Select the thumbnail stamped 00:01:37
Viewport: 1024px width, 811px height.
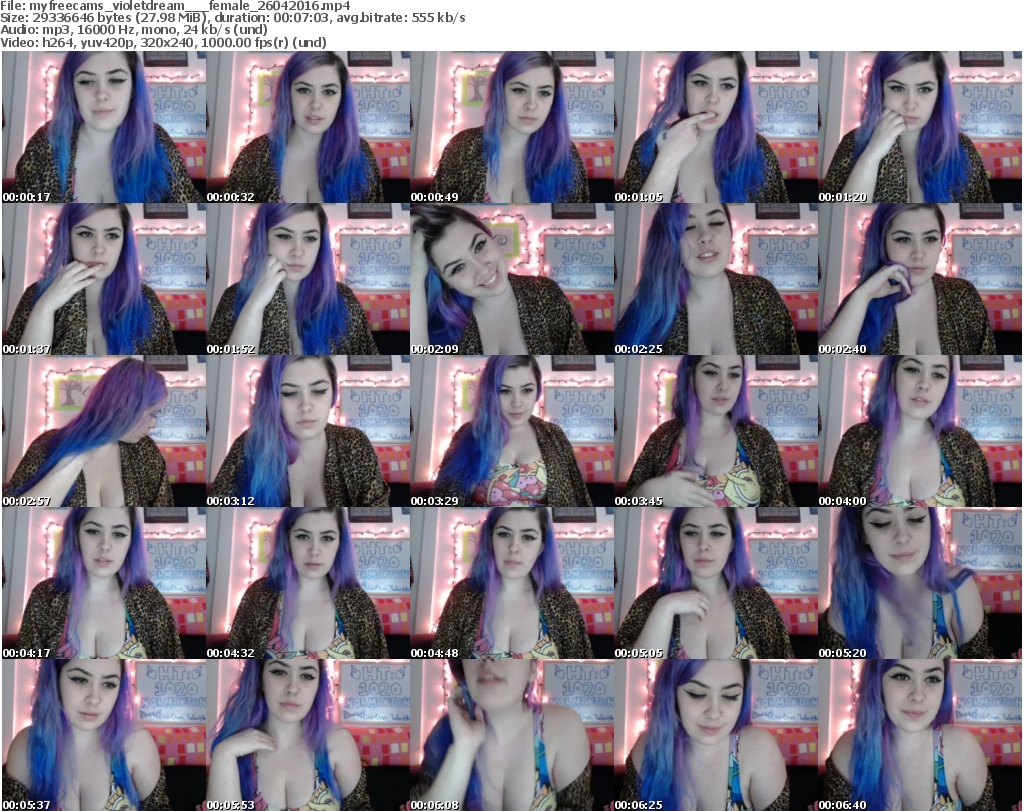click(104, 279)
